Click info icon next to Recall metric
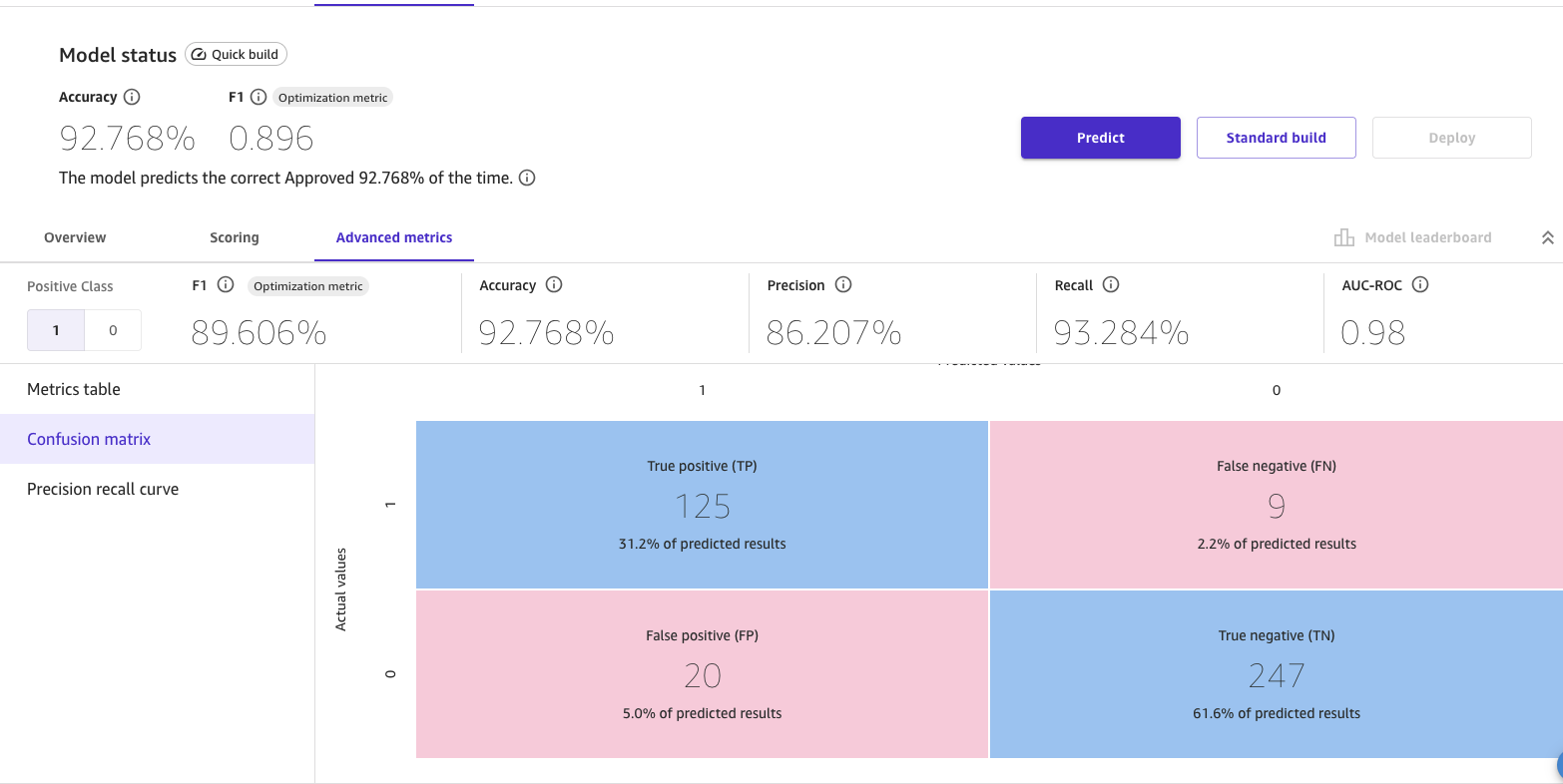Screen dimensions: 1563x784 (x=1111, y=285)
